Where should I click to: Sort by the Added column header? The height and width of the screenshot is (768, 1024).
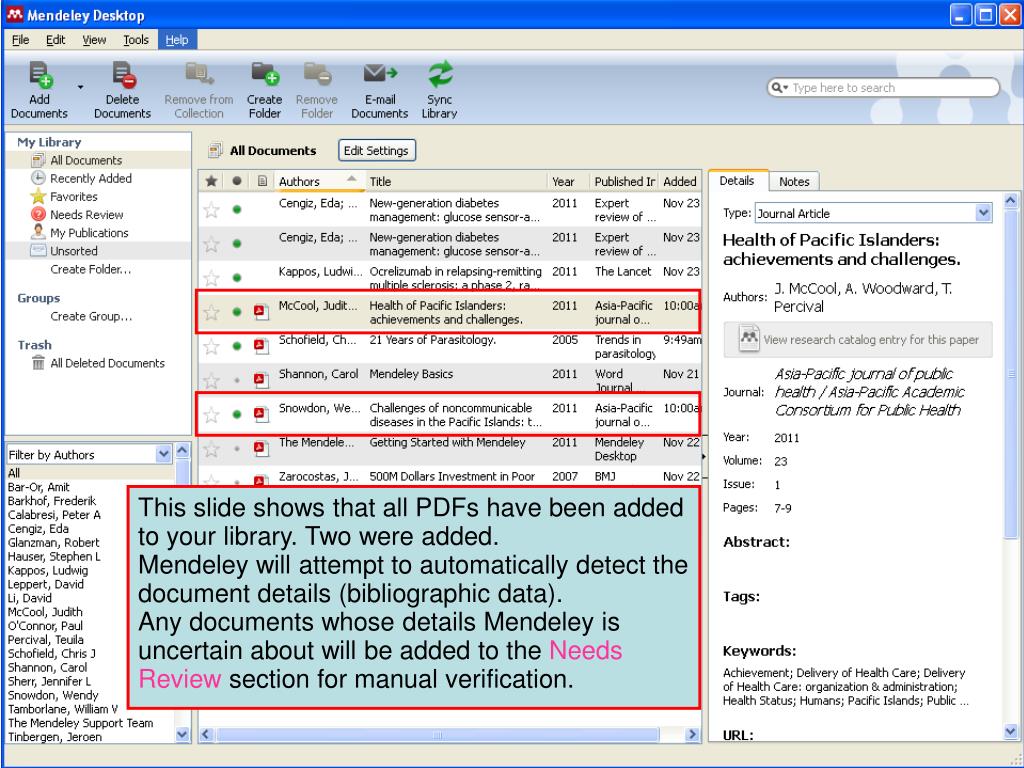point(680,182)
